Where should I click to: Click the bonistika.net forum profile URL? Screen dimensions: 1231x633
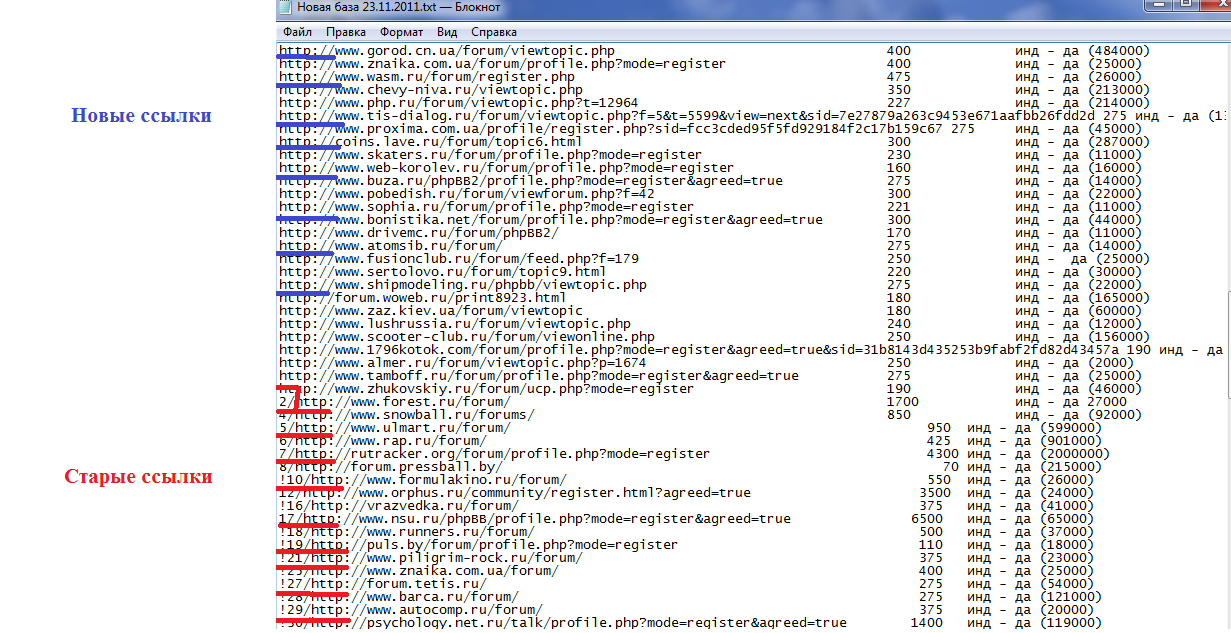point(551,220)
